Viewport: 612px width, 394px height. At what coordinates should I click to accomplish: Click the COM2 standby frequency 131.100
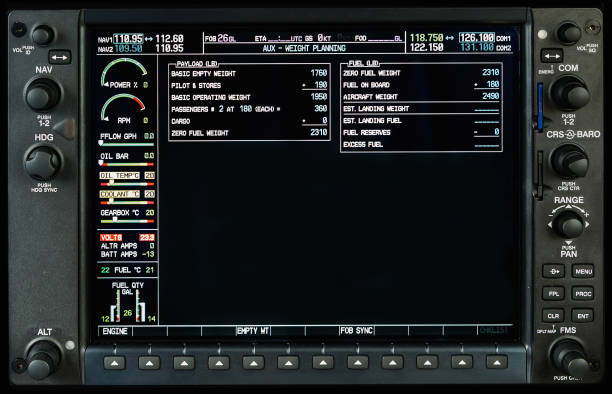pos(477,47)
